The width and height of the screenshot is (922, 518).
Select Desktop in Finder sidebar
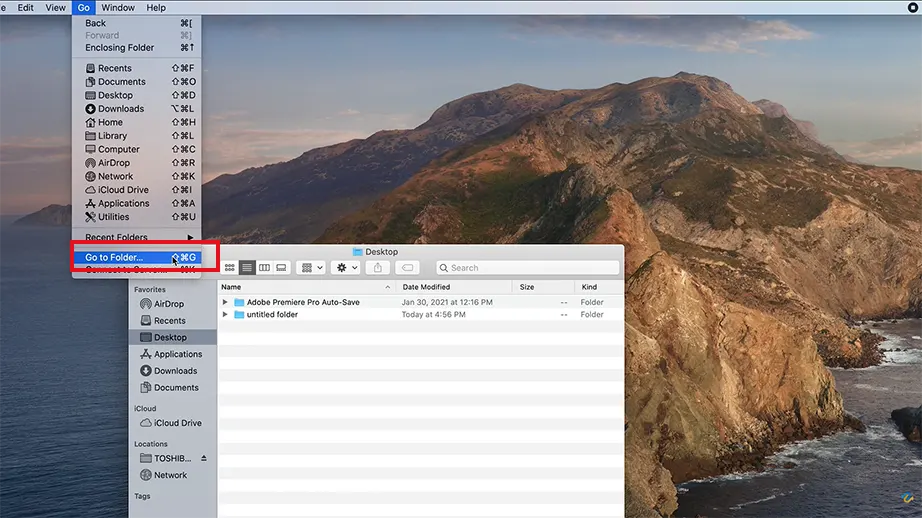[x=172, y=337]
